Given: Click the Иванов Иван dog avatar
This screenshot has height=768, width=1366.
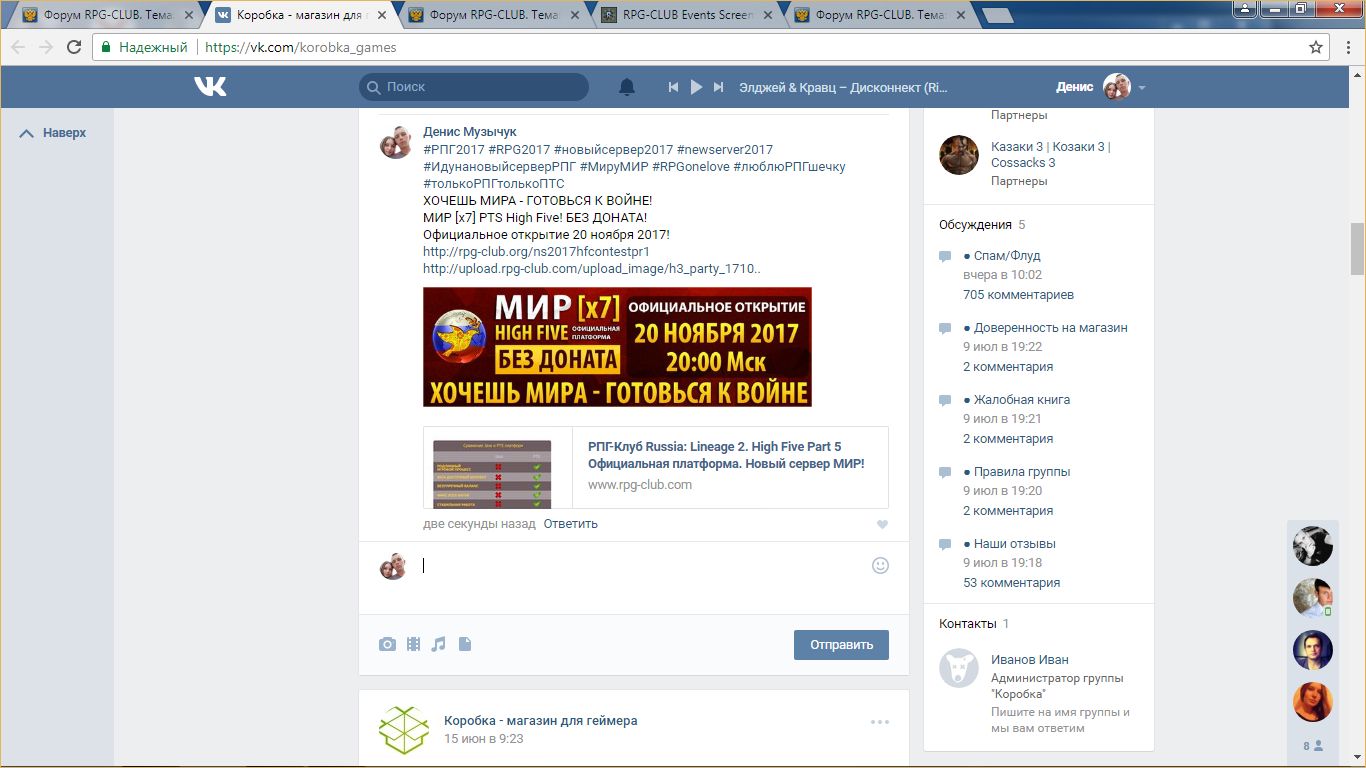Looking at the screenshot, I should tap(959, 668).
